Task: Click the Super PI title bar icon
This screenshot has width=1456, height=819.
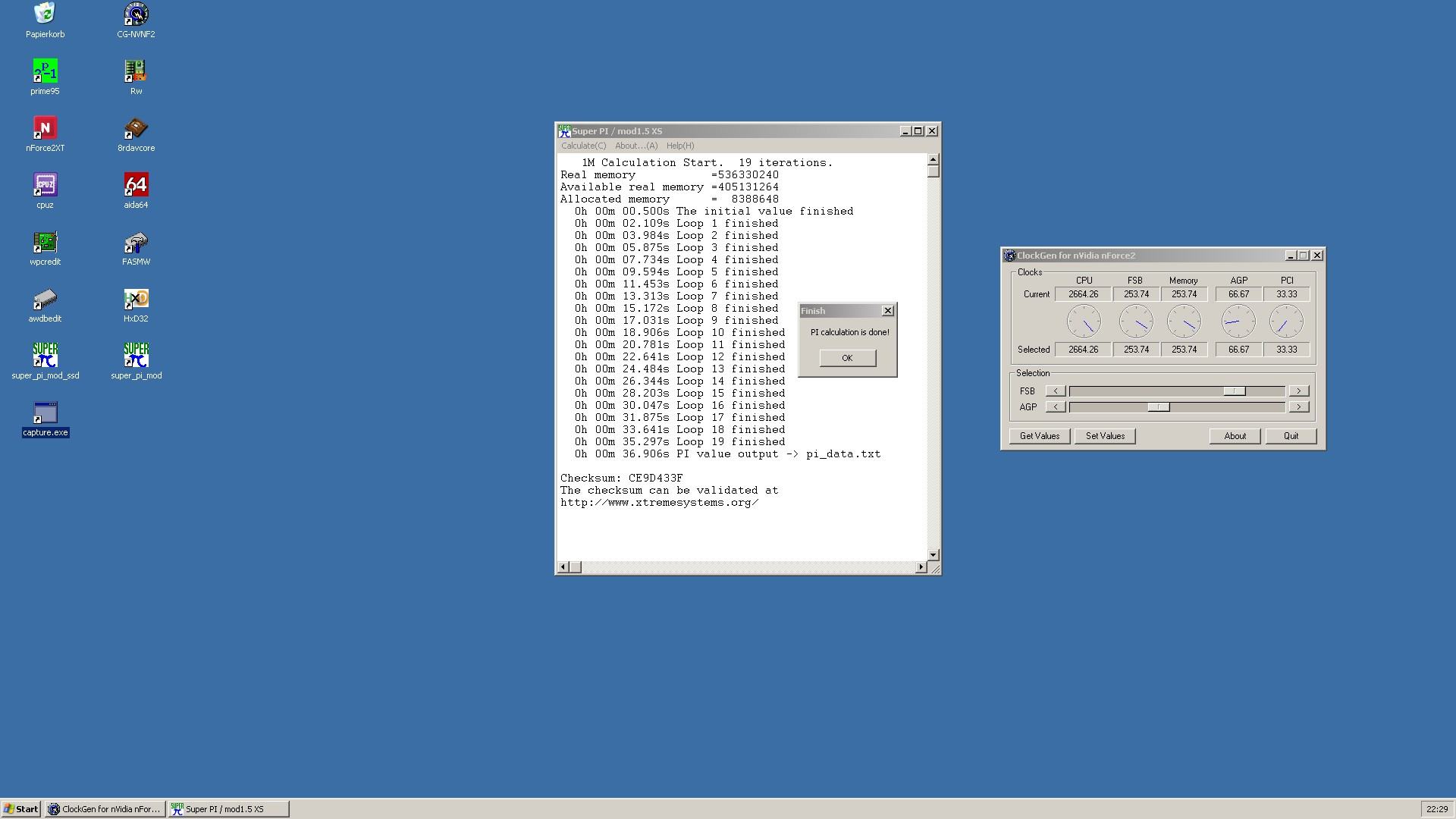Action: click(564, 131)
